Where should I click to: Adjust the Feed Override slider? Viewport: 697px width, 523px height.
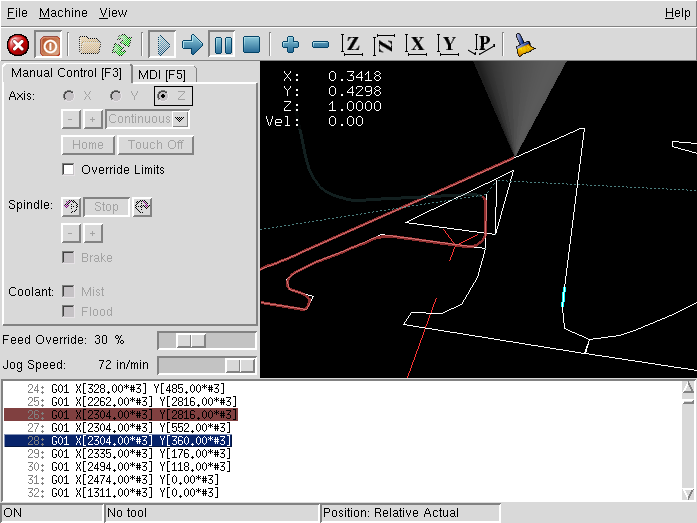190,340
